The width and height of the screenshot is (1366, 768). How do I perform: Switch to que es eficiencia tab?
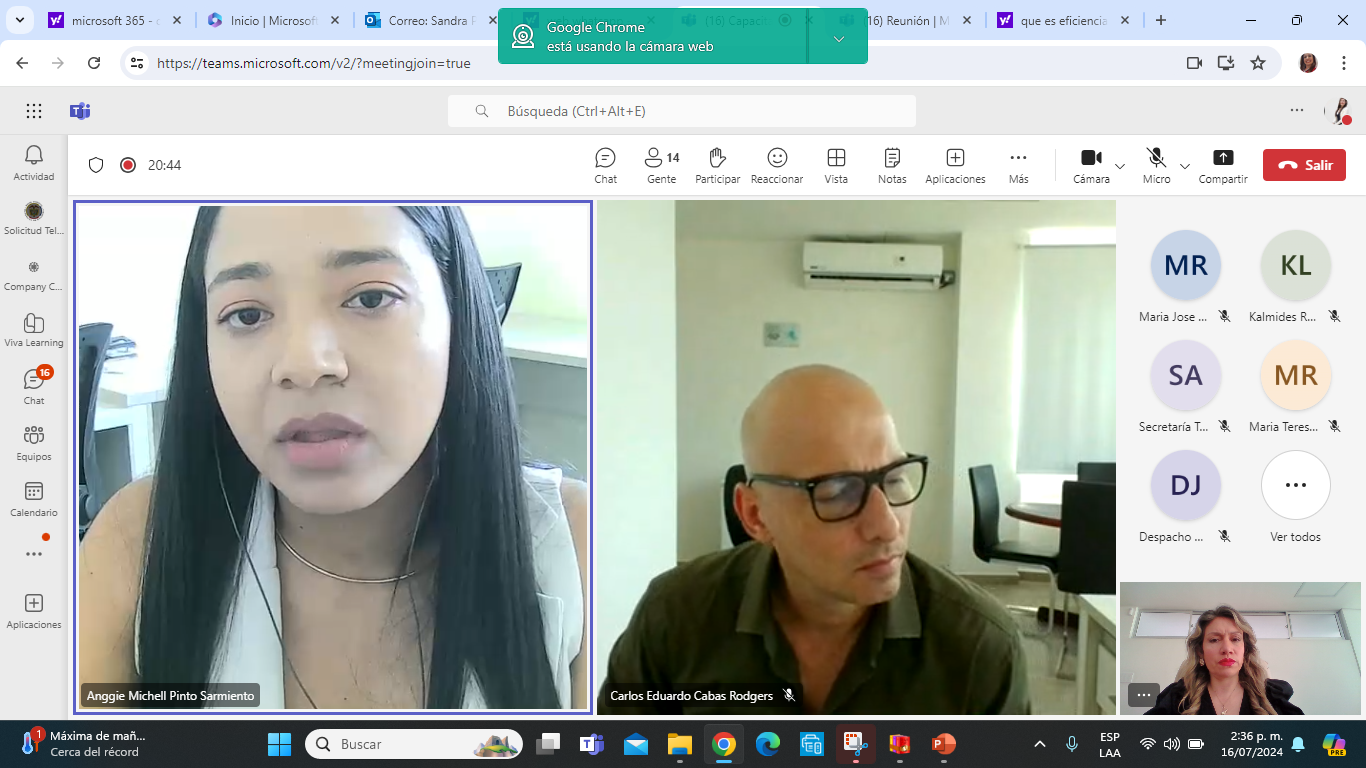pyautogui.click(x=1063, y=20)
